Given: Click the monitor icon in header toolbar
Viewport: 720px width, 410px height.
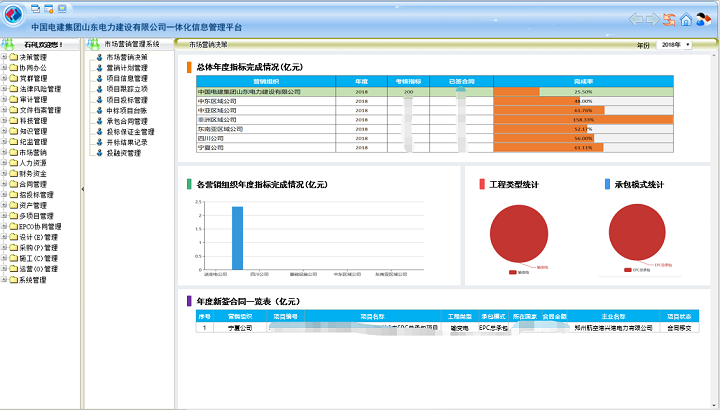Looking at the screenshot, I should coord(62,8).
